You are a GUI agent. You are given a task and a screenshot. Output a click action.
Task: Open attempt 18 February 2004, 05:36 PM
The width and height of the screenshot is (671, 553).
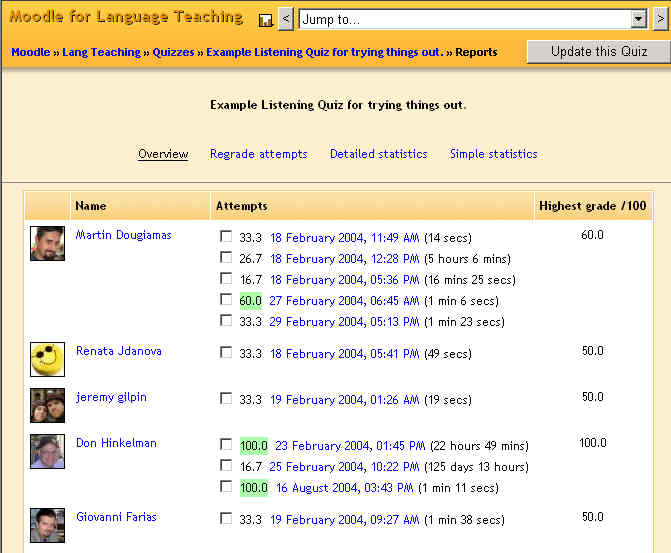tap(344, 280)
